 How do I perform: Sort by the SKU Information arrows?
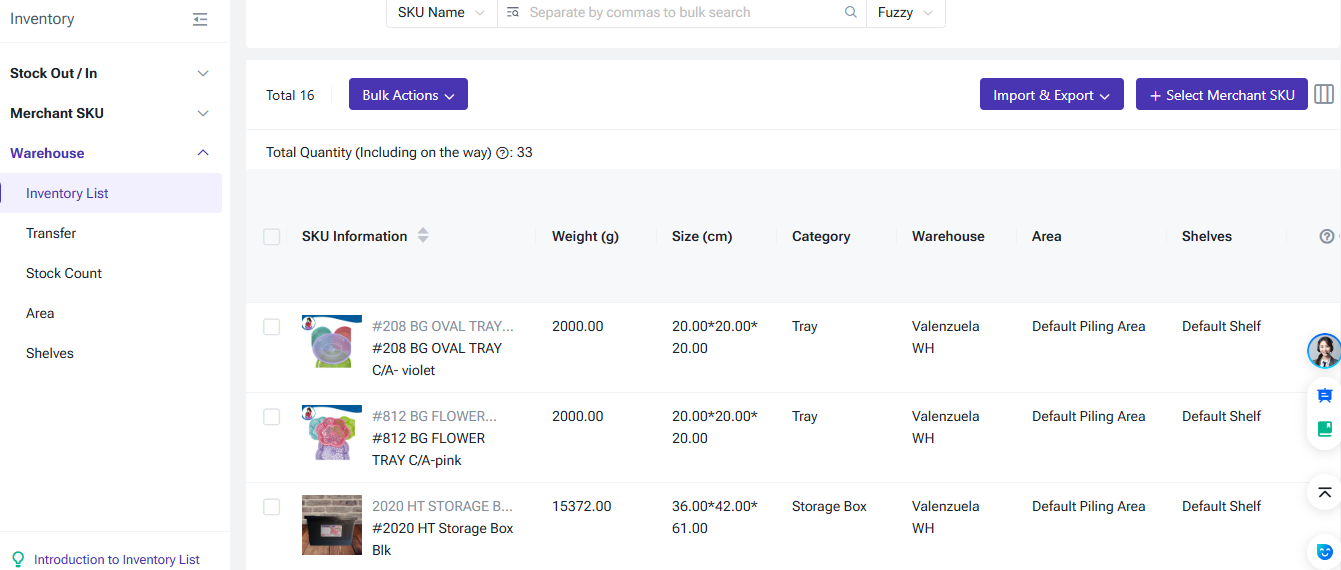[x=423, y=236]
